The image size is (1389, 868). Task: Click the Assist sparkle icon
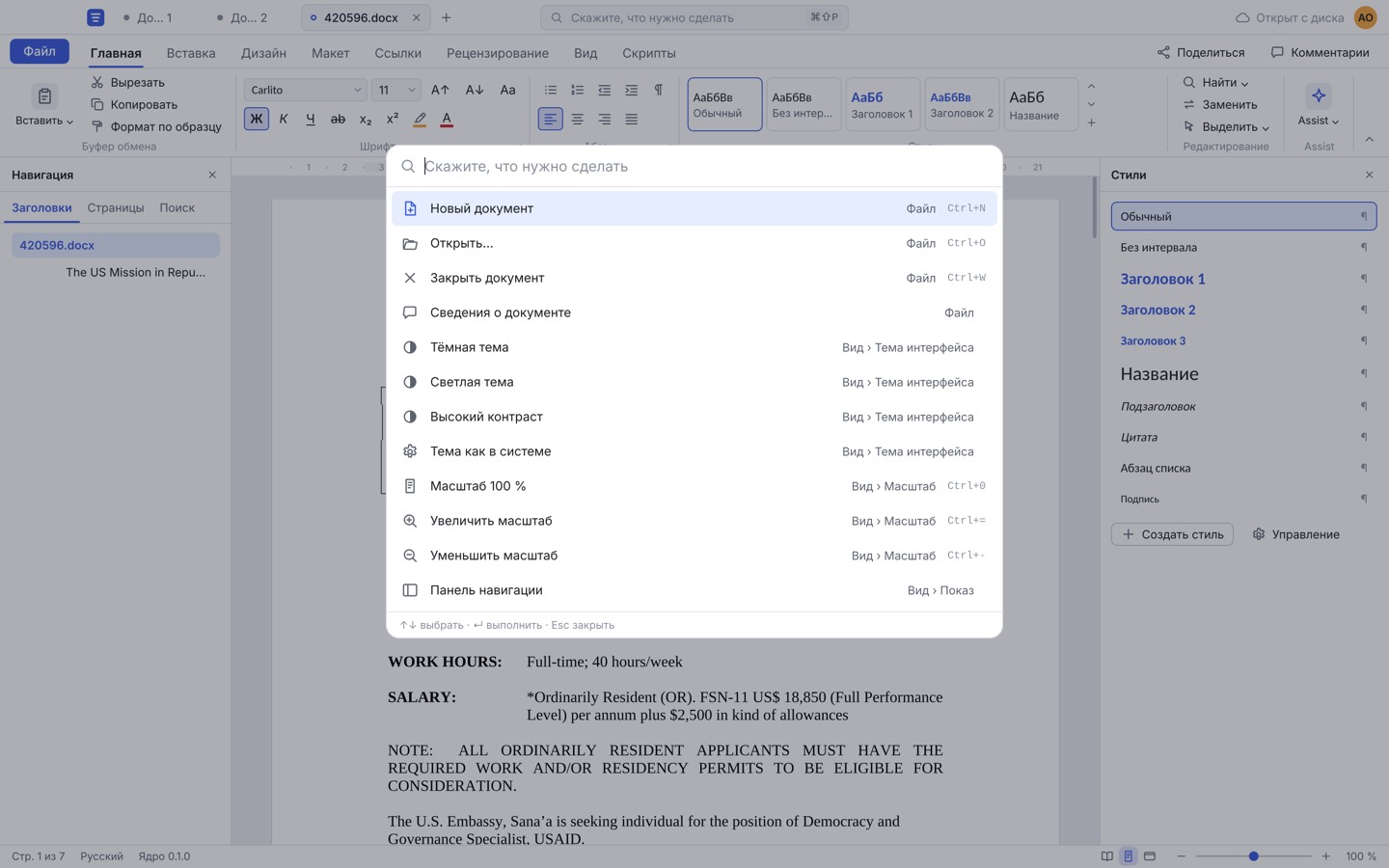click(x=1319, y=95)
